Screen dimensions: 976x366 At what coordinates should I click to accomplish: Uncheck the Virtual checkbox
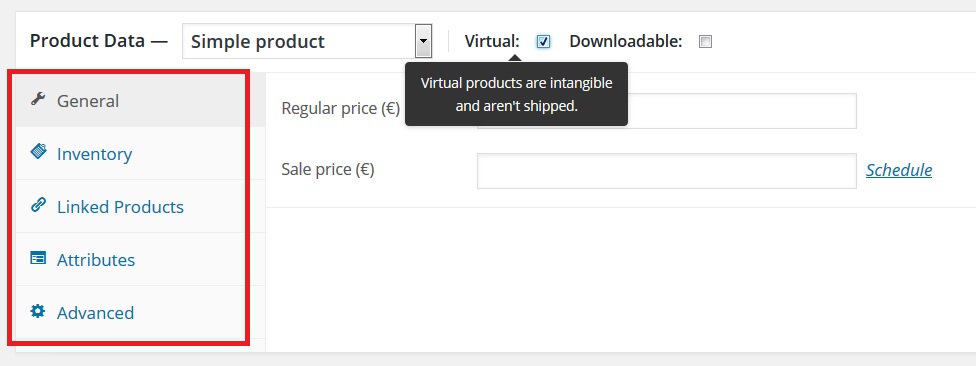point(543,42)
